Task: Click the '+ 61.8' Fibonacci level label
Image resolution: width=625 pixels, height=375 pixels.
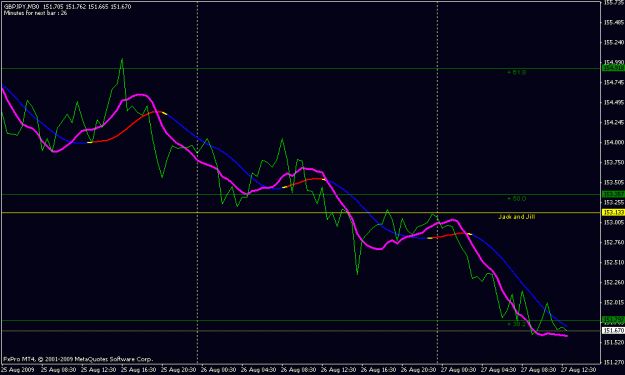Action: [517, 73]
